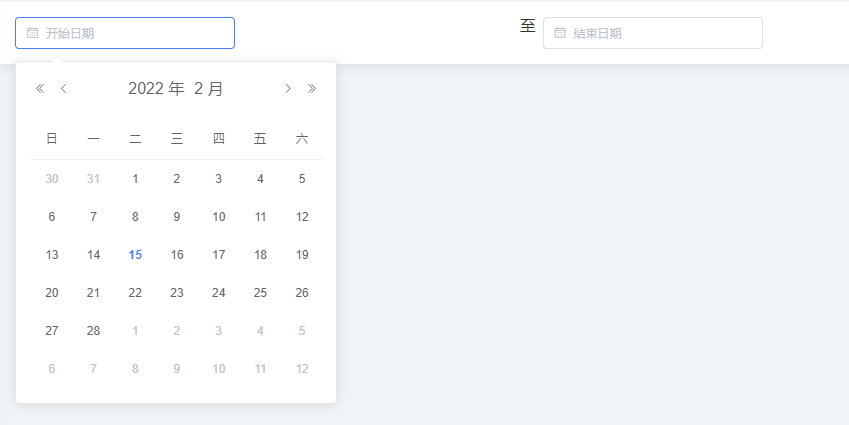Advance to next month arrow
849x425 pixels.
click(288, 89)
